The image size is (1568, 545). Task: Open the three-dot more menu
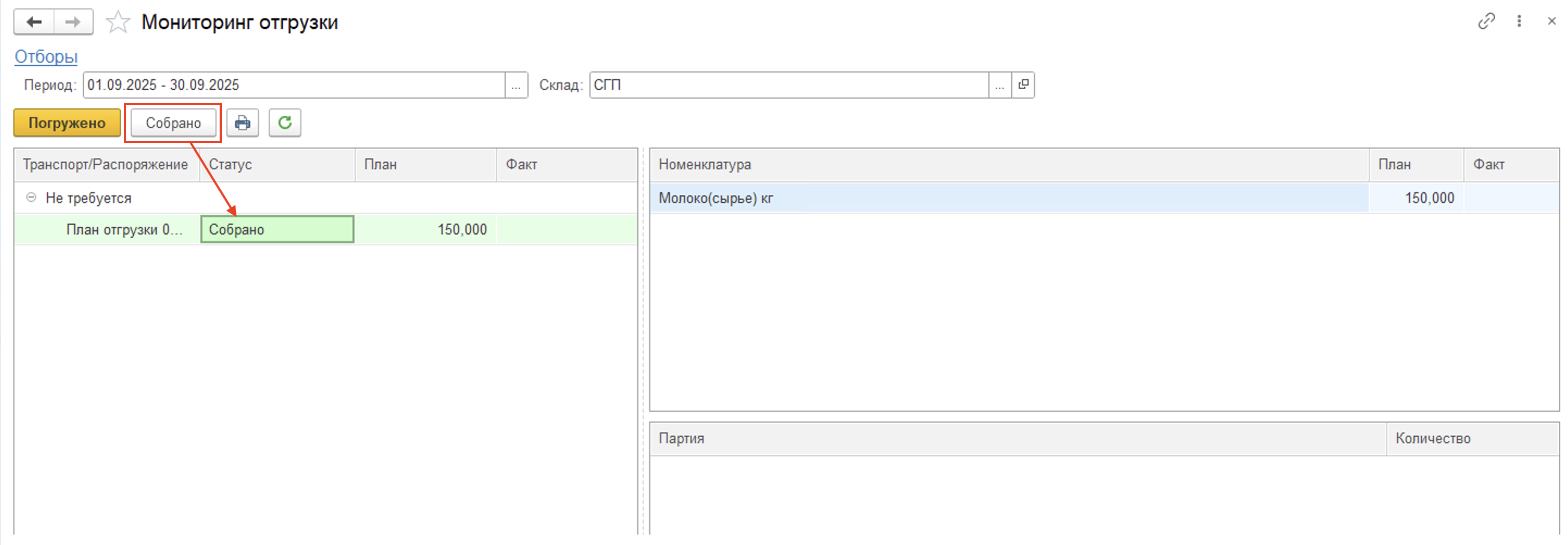(x=1519, y=21)
